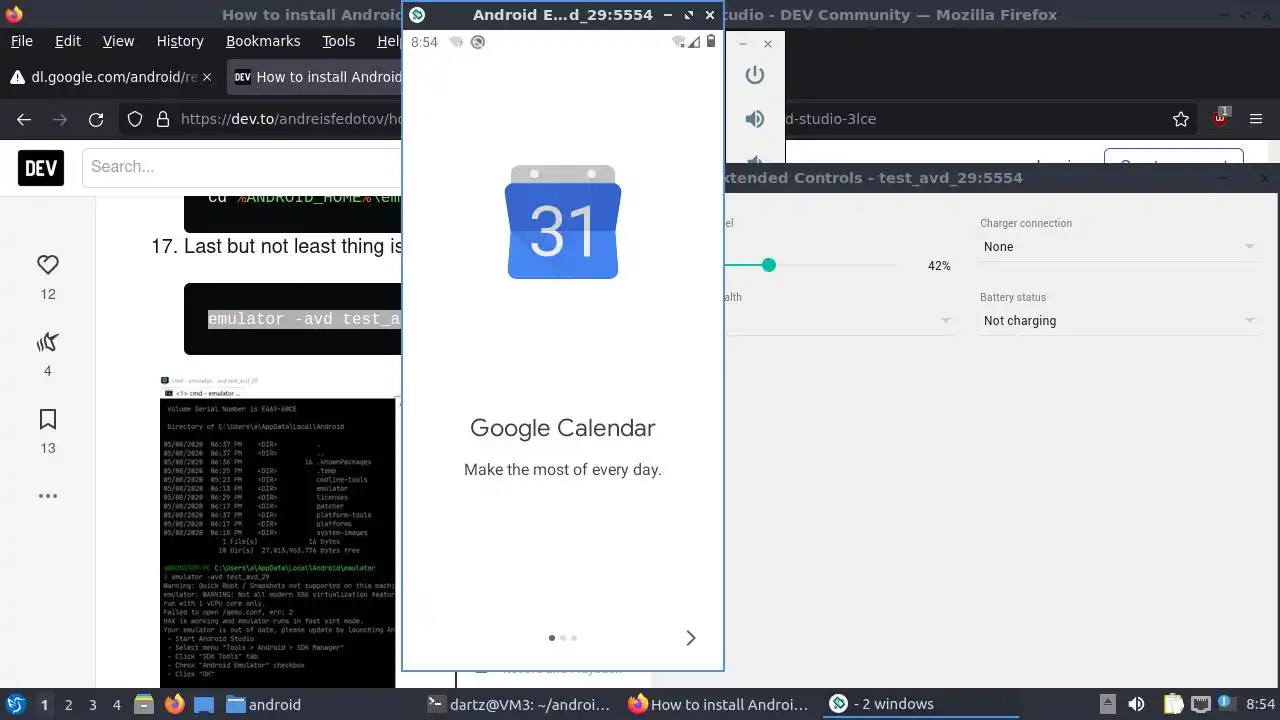Switch to the How to install Android tab

[x=315, y=77]
